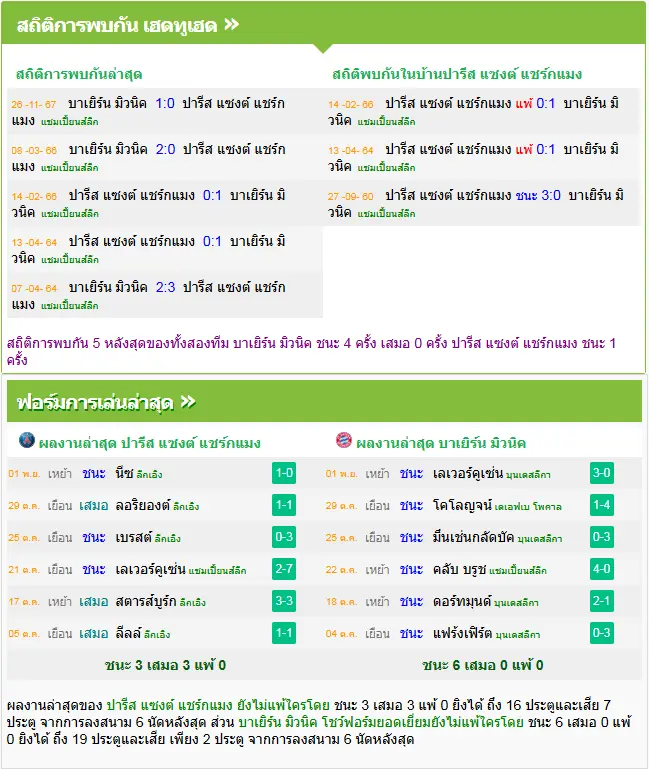
Task: Select the 0-3 score badge for แฟร้งเฟิร์ต
Action: (x=602, y=633)
